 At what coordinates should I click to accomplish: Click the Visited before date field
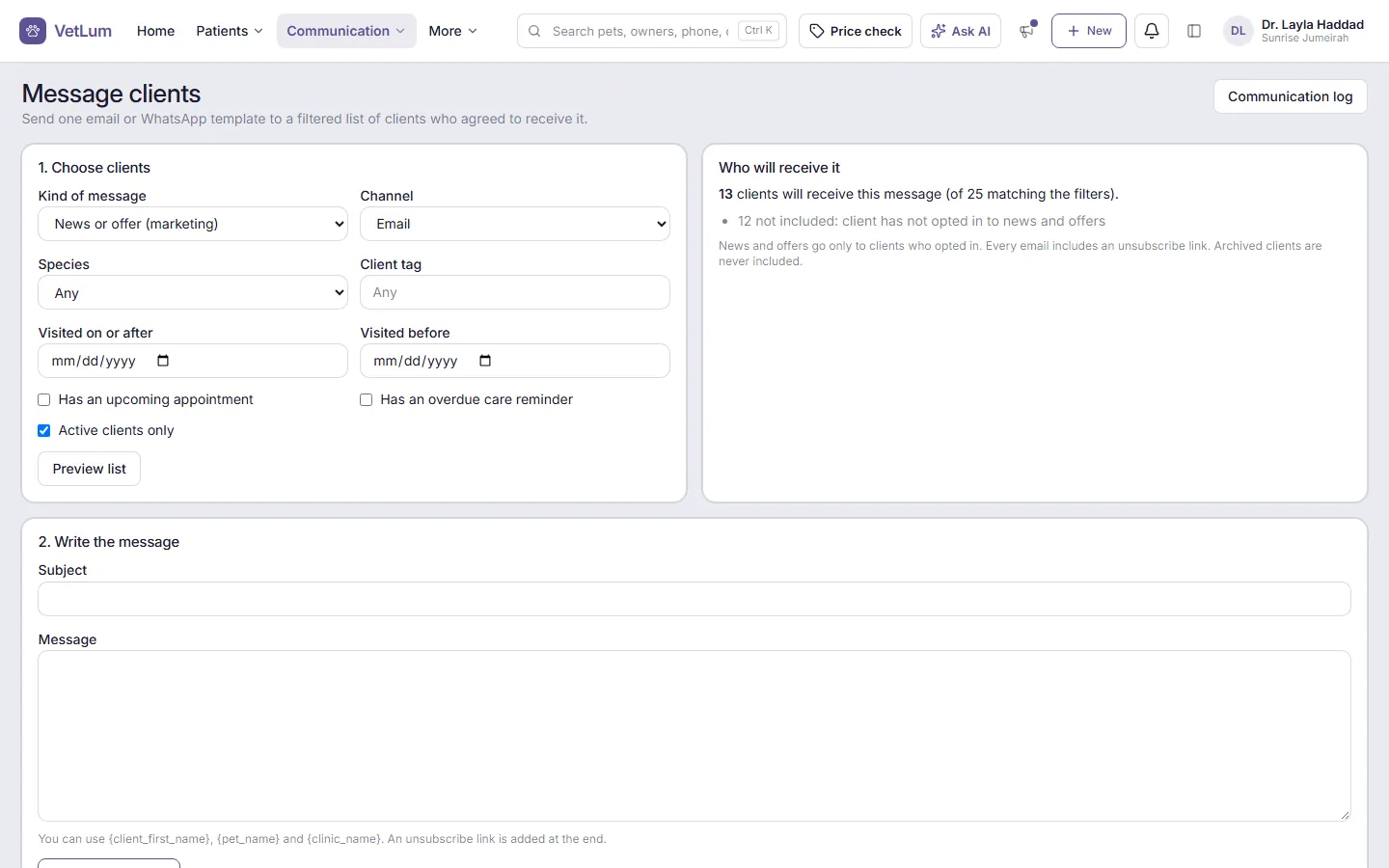coord(515,361)
